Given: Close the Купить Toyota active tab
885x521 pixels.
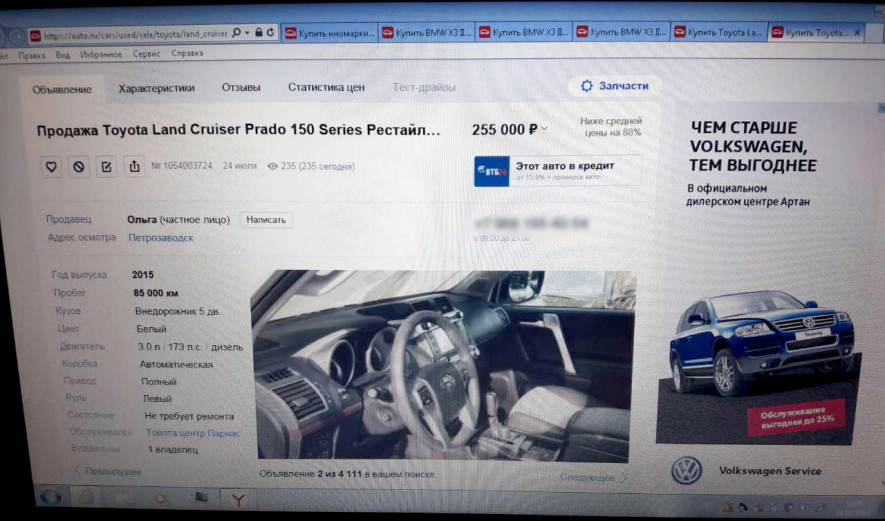Looking at the screenshot, I should [857, 33].
